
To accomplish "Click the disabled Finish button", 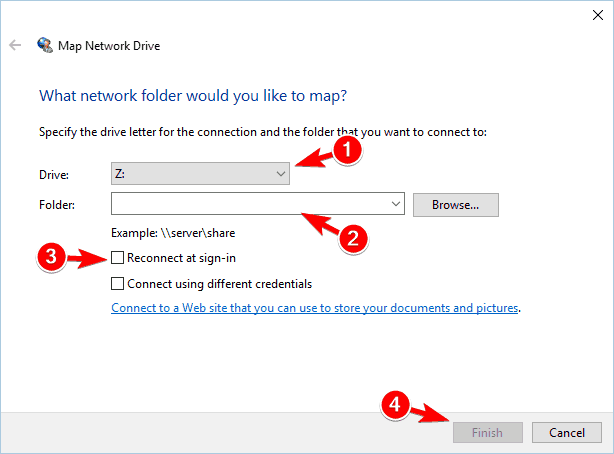I will tap(488, 432).
